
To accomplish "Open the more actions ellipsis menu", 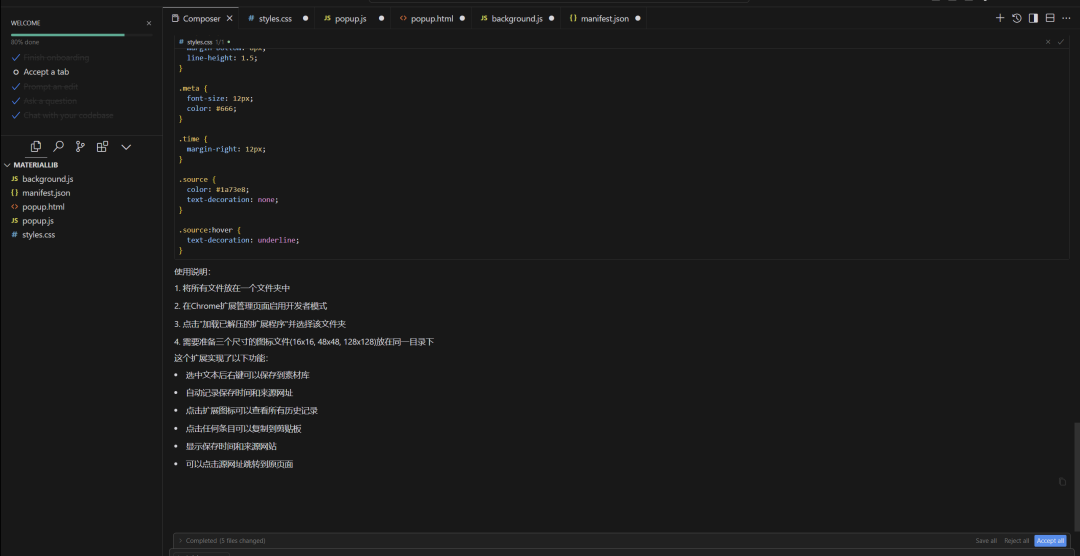I will click(1066, 19).
